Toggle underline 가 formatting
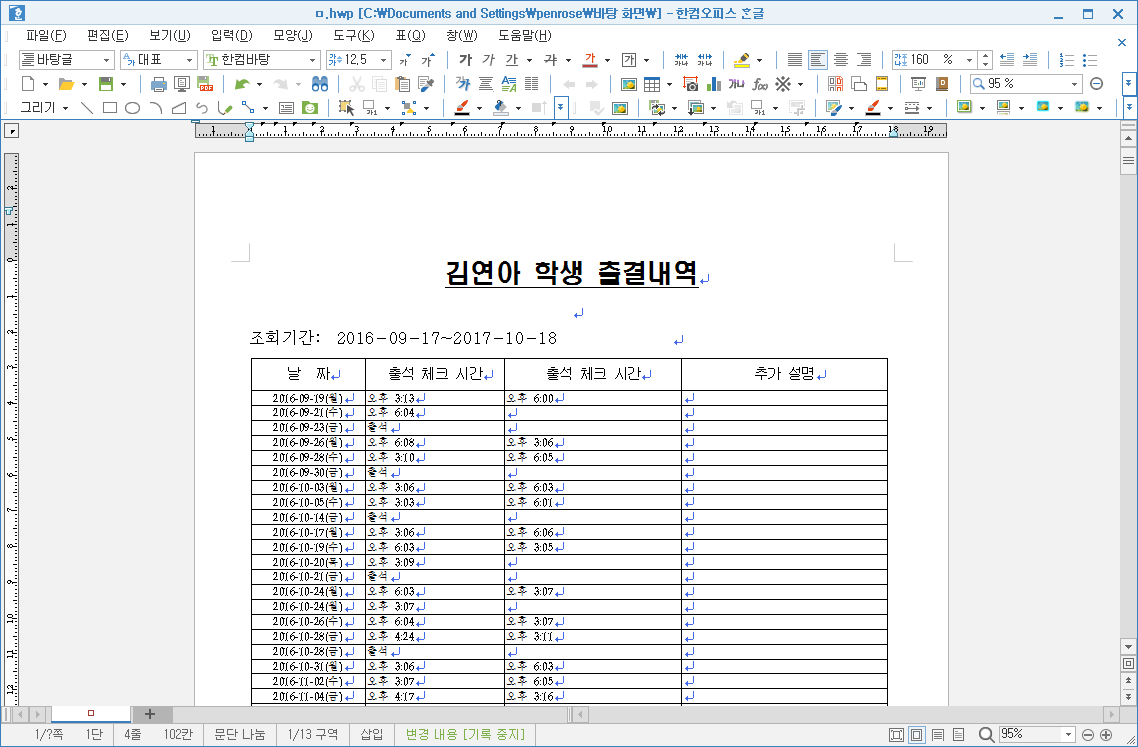The height and width of the screenshot is (747, 1138). [x=512, y=60]
